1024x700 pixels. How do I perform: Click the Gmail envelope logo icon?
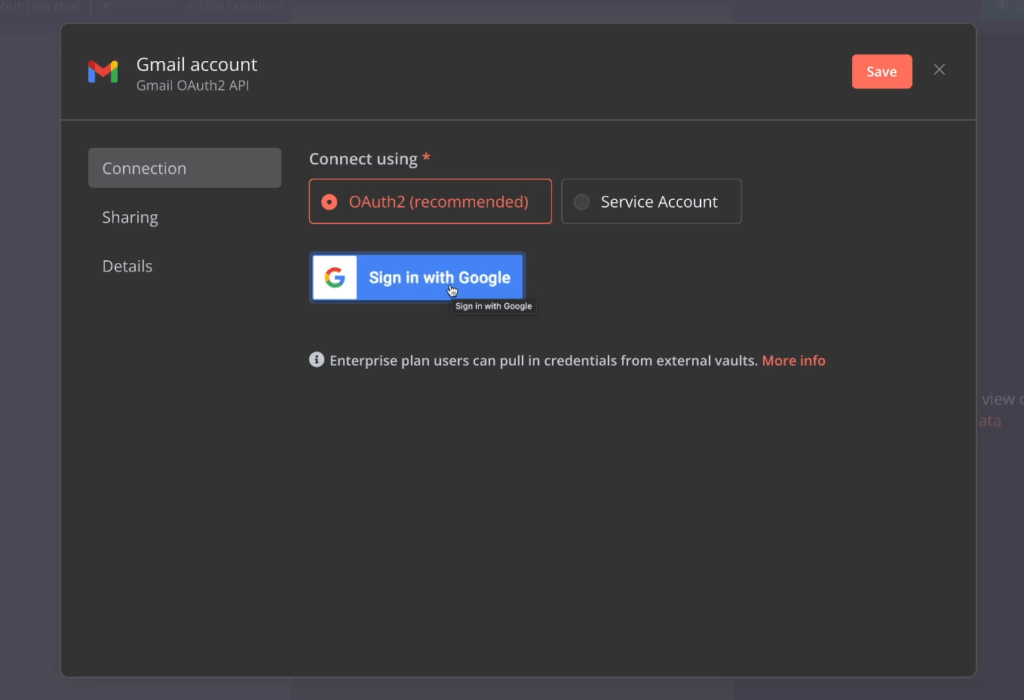[x=103, y=72]
